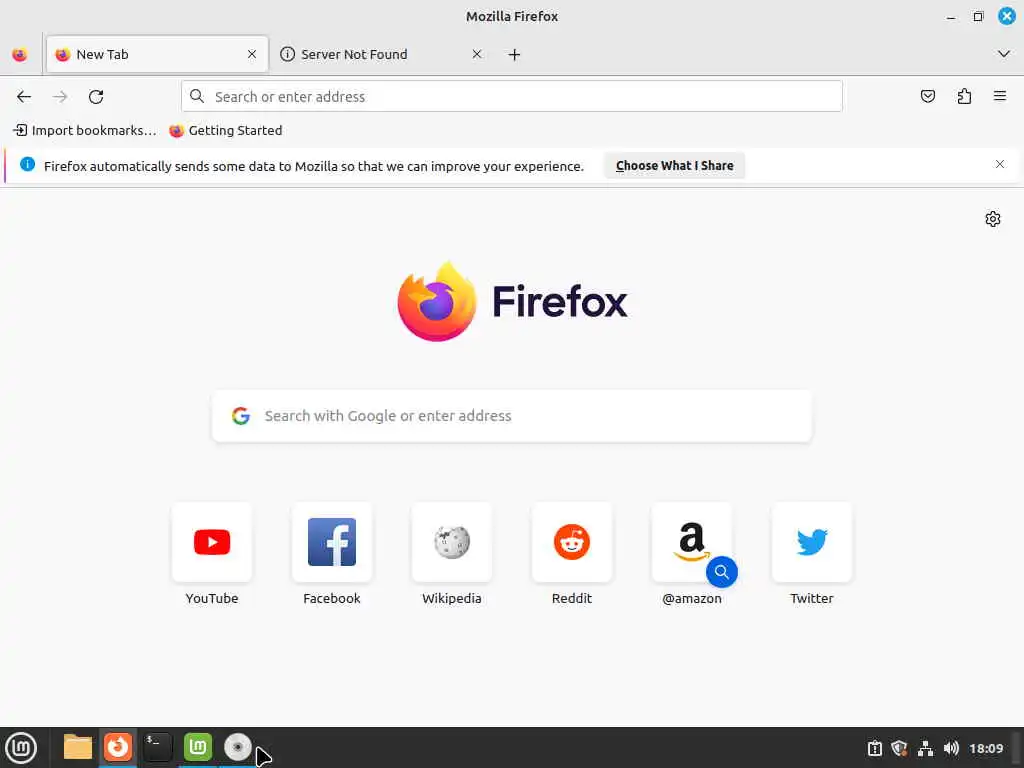The width and height of the screenshot is (1024, 768).
Task: Open the network connection tray icon
Action: point(925,748)
